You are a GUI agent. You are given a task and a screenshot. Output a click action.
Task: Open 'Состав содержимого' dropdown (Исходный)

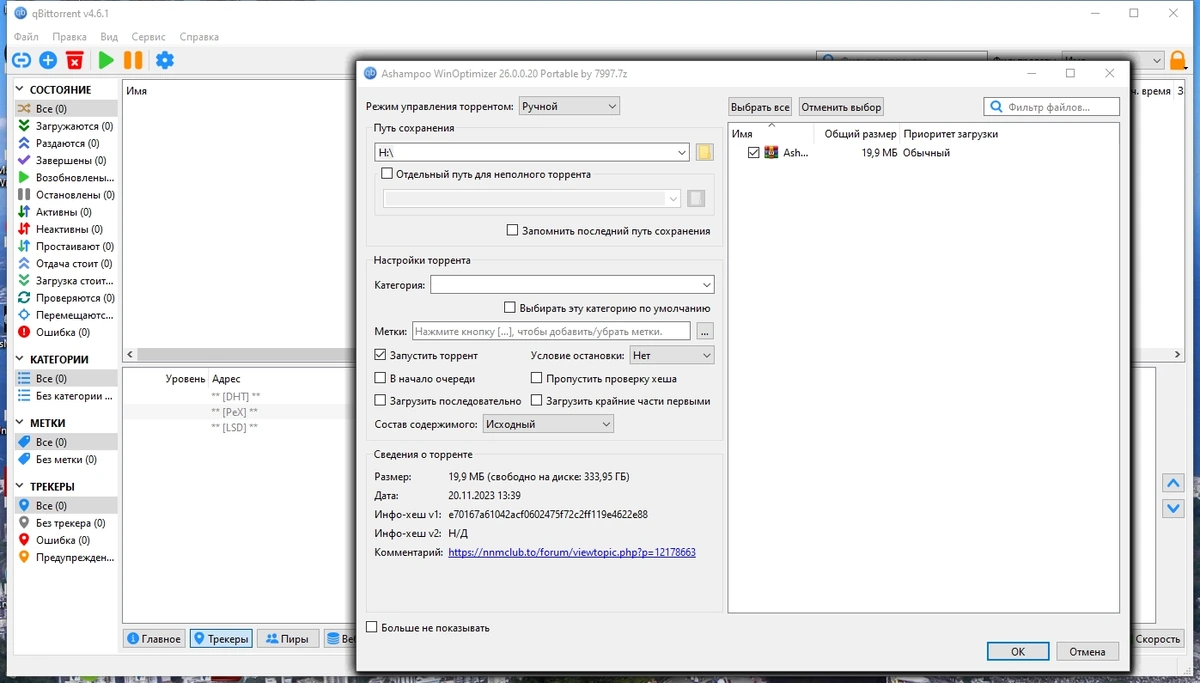pos(548,424)
